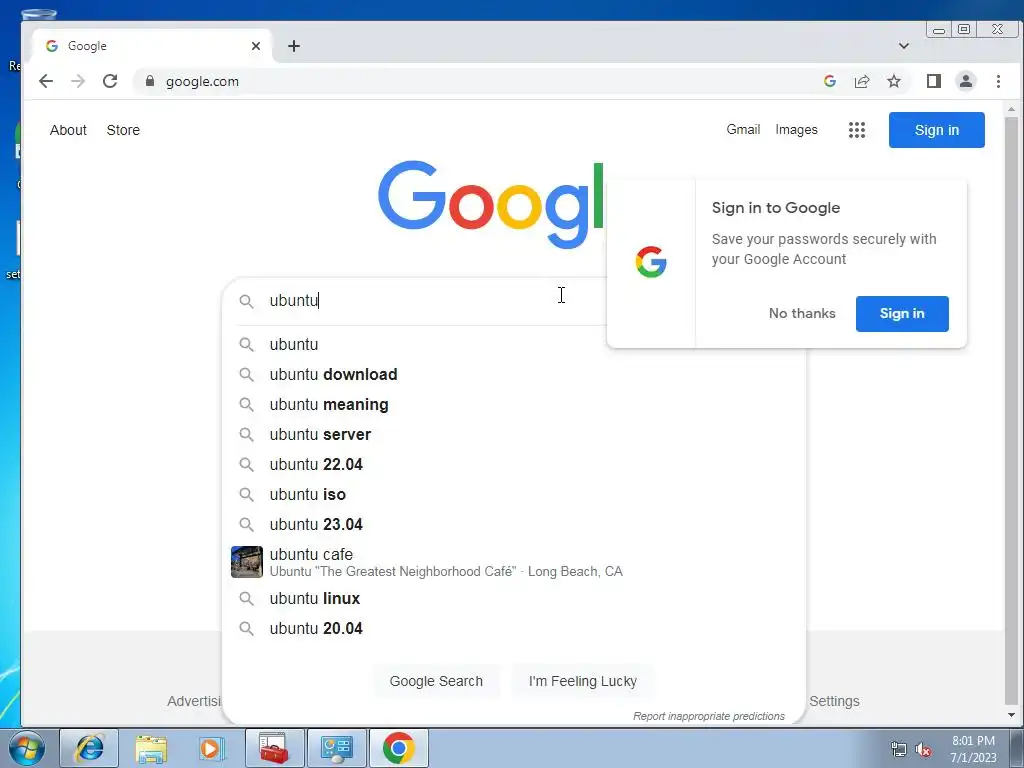Open the Chrome profile avatar menu
This screenshot has height=768, width=1024.
tap(966, 81)
